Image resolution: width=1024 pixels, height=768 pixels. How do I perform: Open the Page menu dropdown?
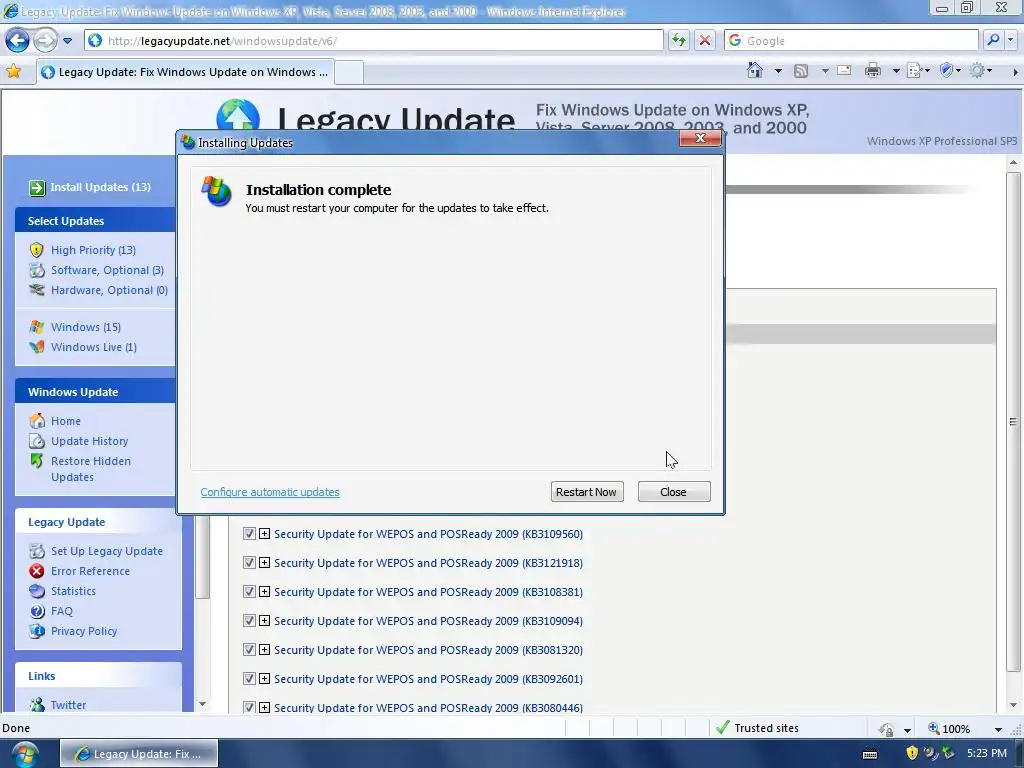(x=918, y=71)
